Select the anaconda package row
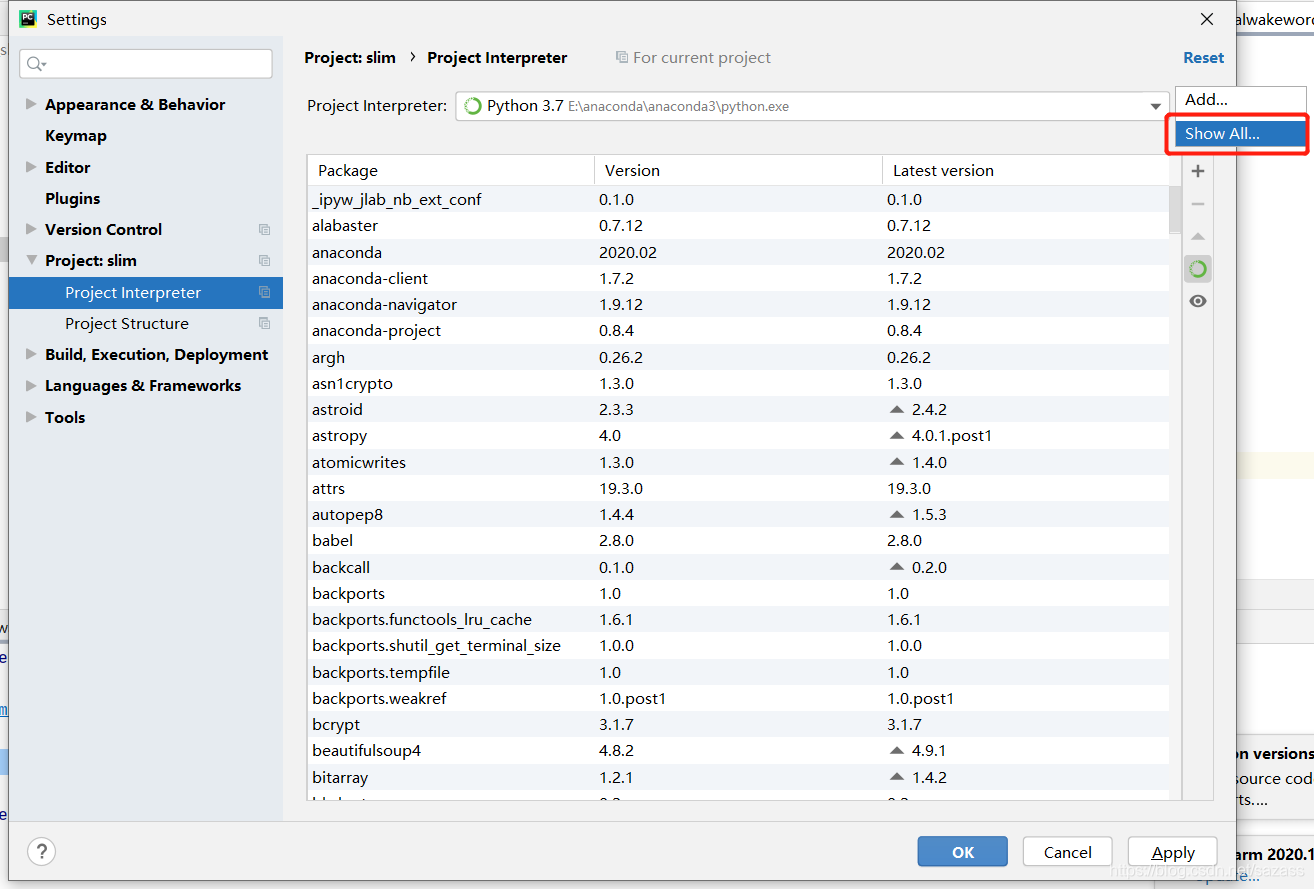The image size is (1314, 889). tap(738, 252)
